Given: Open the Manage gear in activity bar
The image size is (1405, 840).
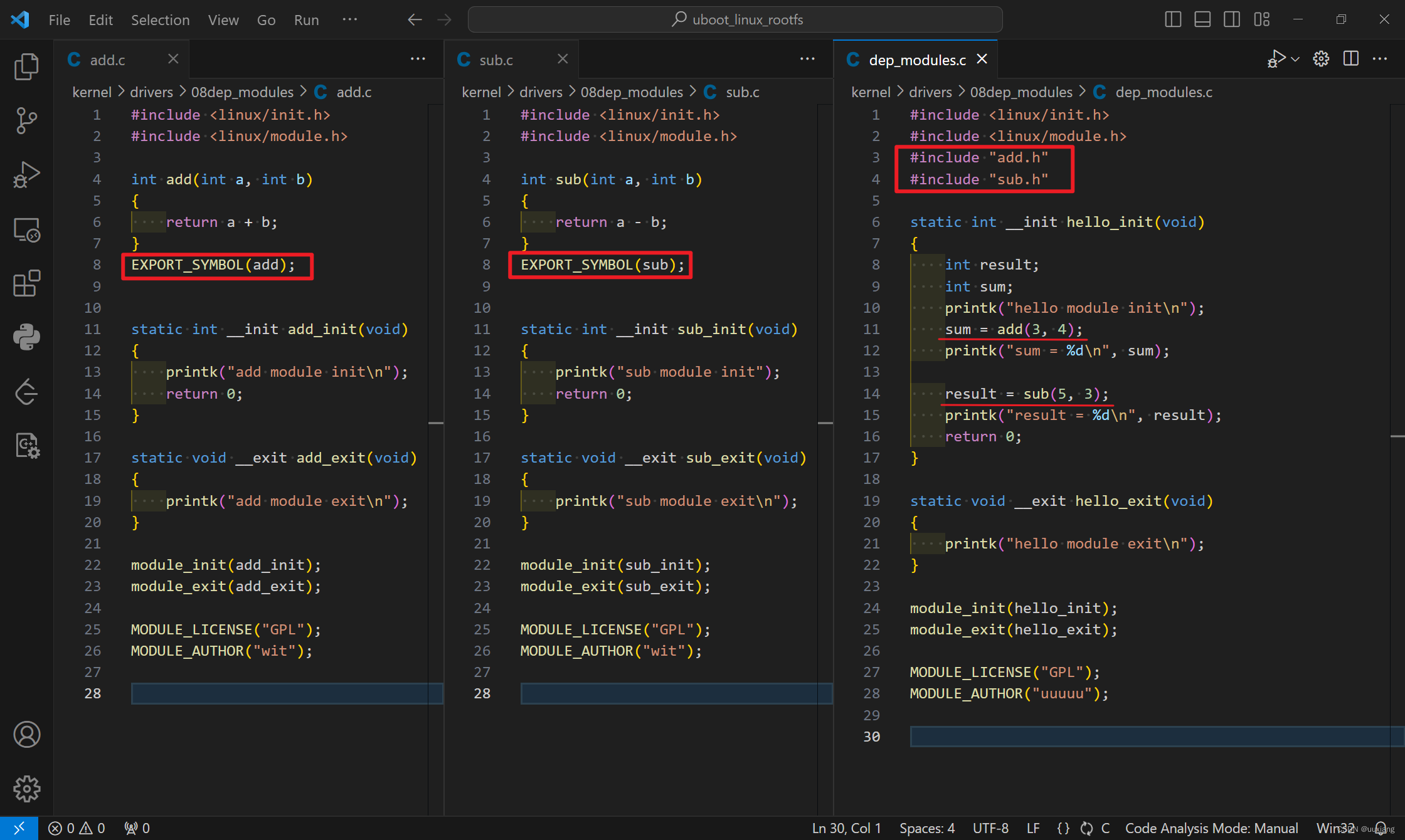Looking at the screenshot, I should [26, 789].
